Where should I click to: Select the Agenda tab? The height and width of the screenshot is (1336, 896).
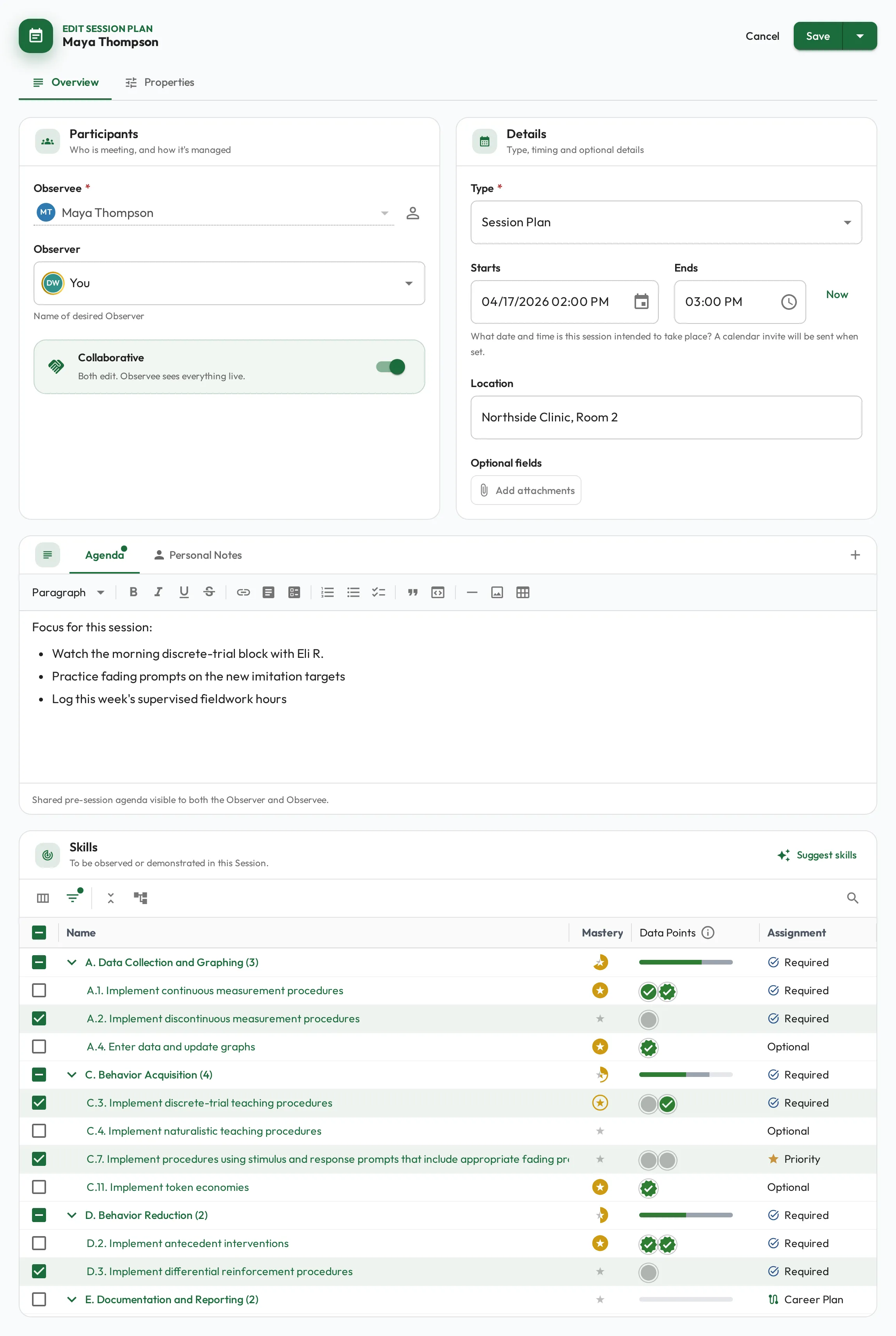(104, 554)
